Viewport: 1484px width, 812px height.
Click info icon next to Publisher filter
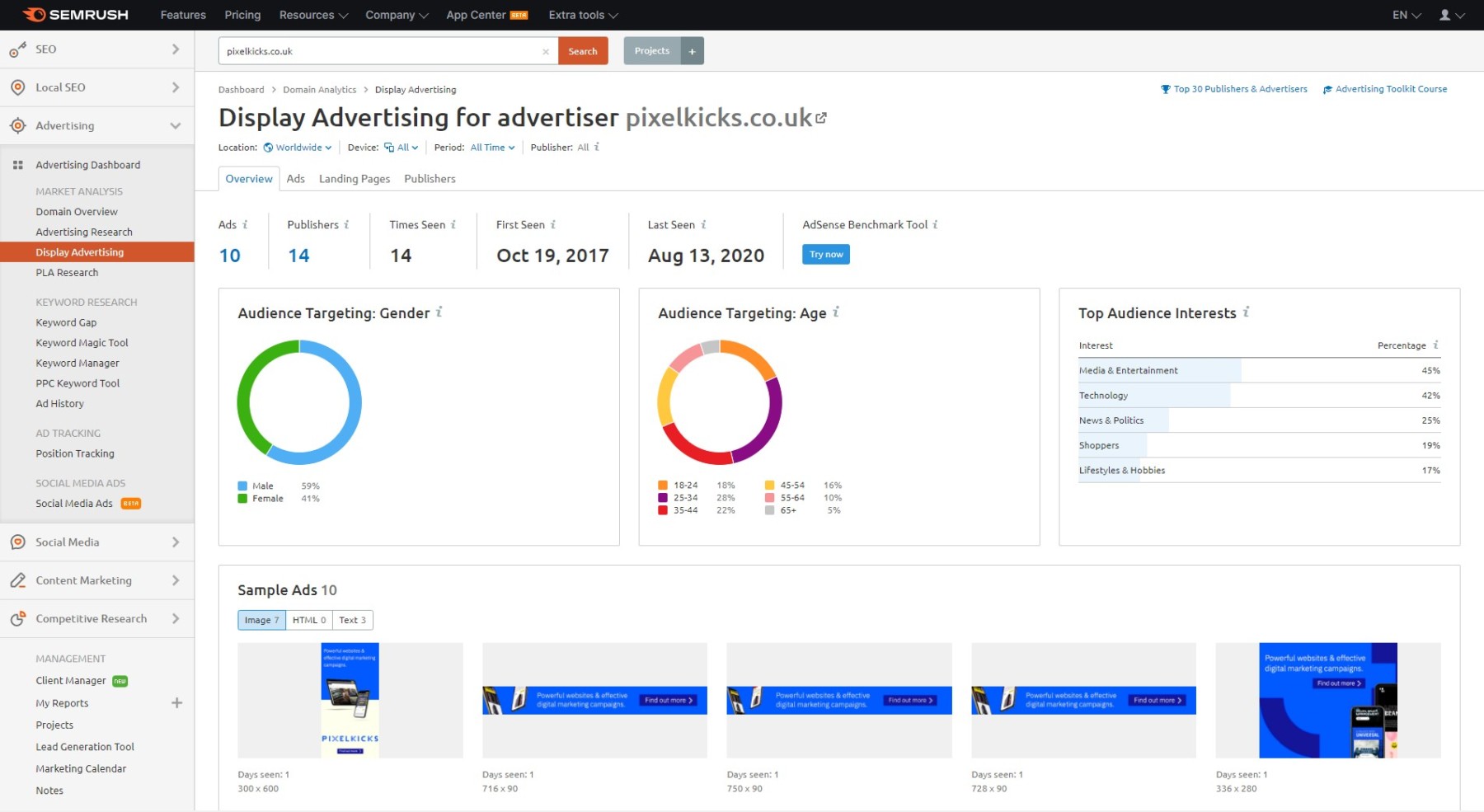click(597, 147)
